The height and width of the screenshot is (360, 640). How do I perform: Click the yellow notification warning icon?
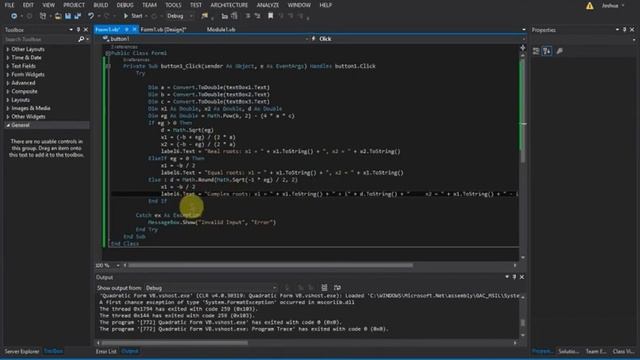pyautogui.click(x=590, y=6)
